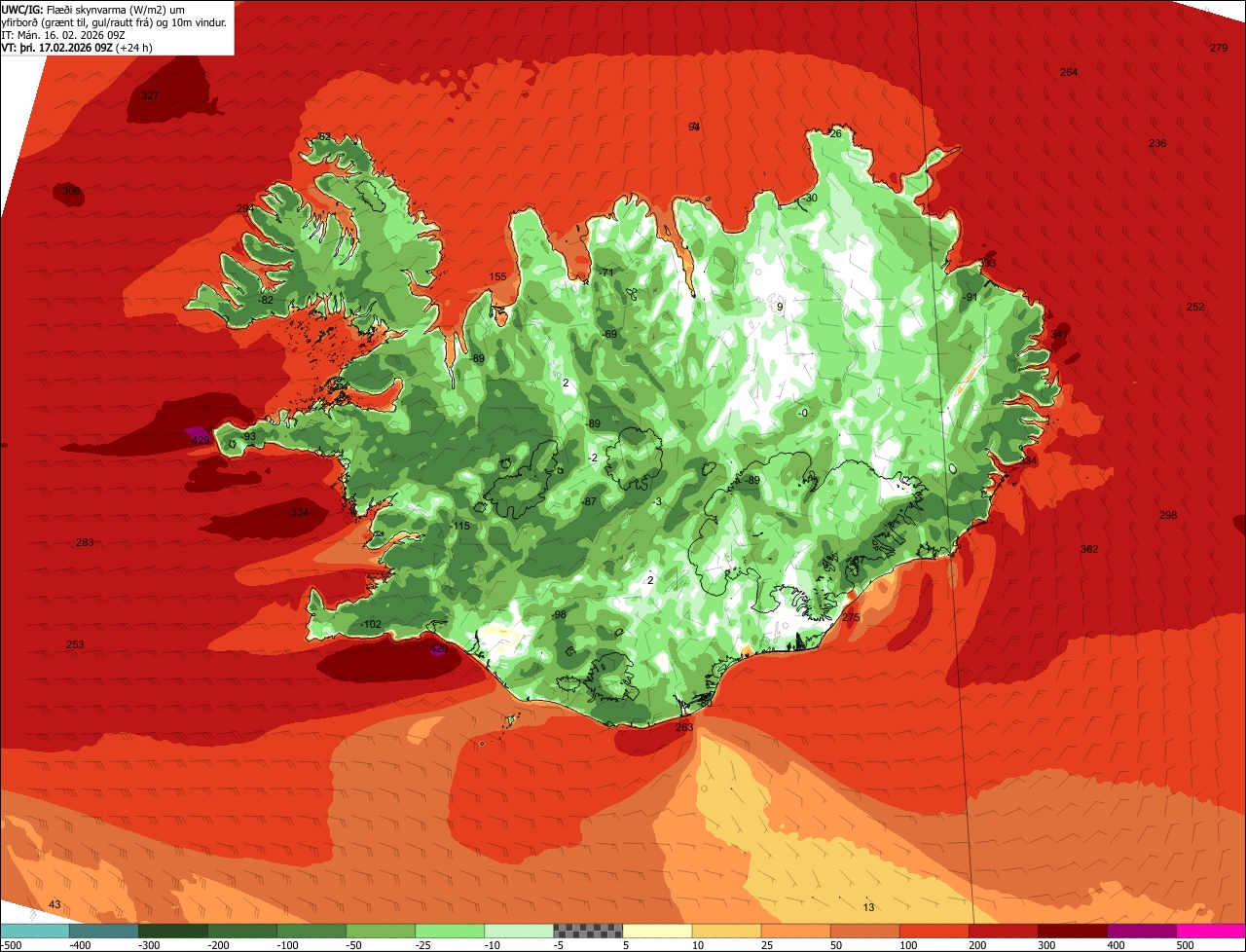
Task: Click the map value "94" north of Iceland
Action: click(x=694, y=127)
